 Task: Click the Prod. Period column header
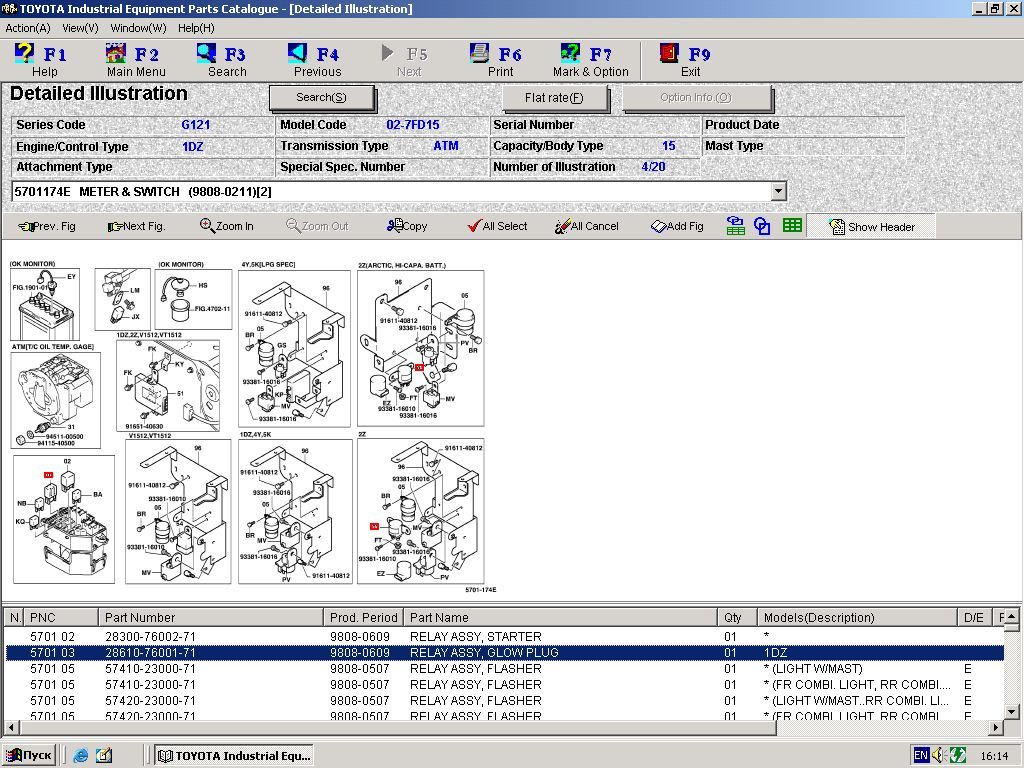[x=363, y=617]
